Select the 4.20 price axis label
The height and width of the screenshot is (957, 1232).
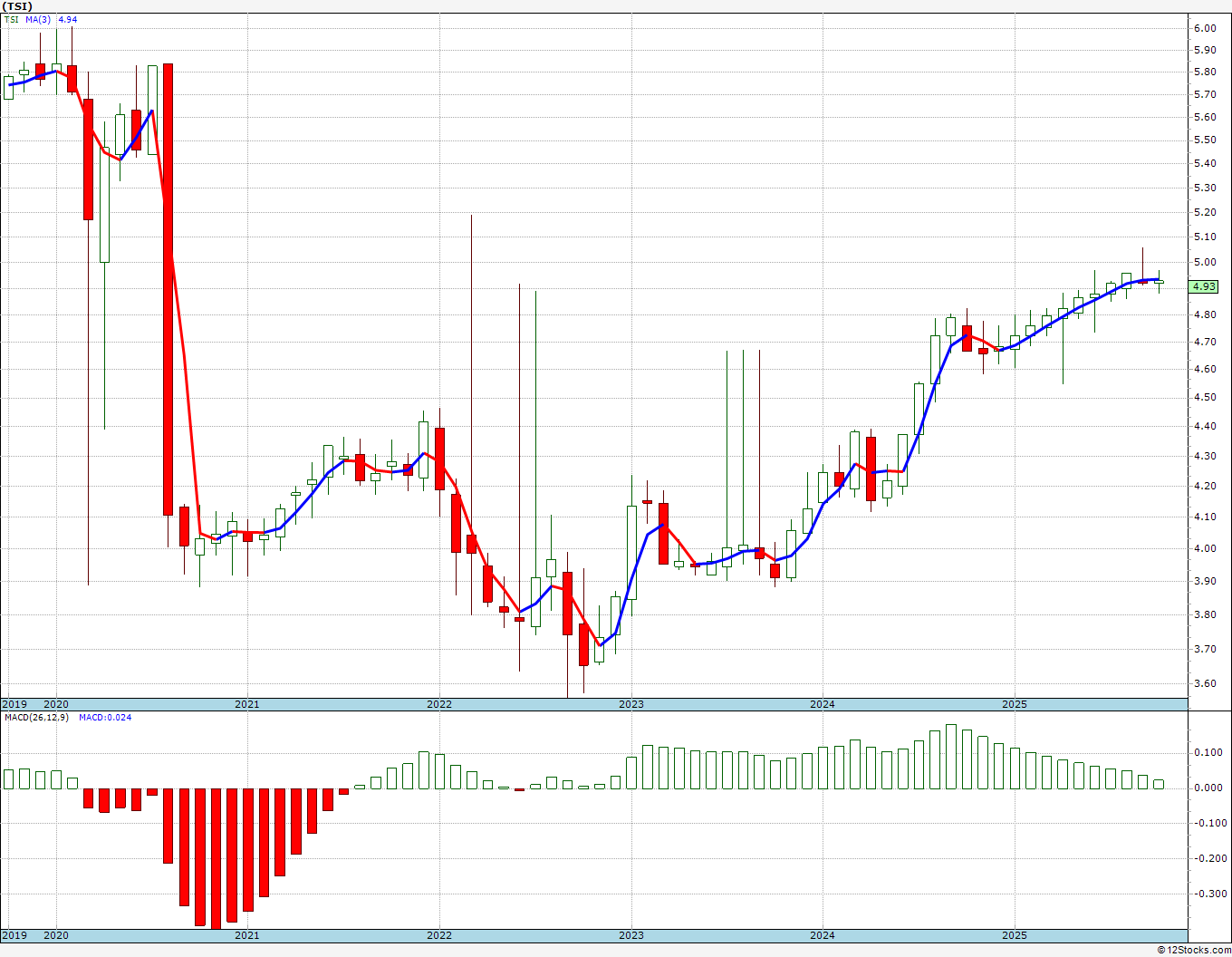1205,486
